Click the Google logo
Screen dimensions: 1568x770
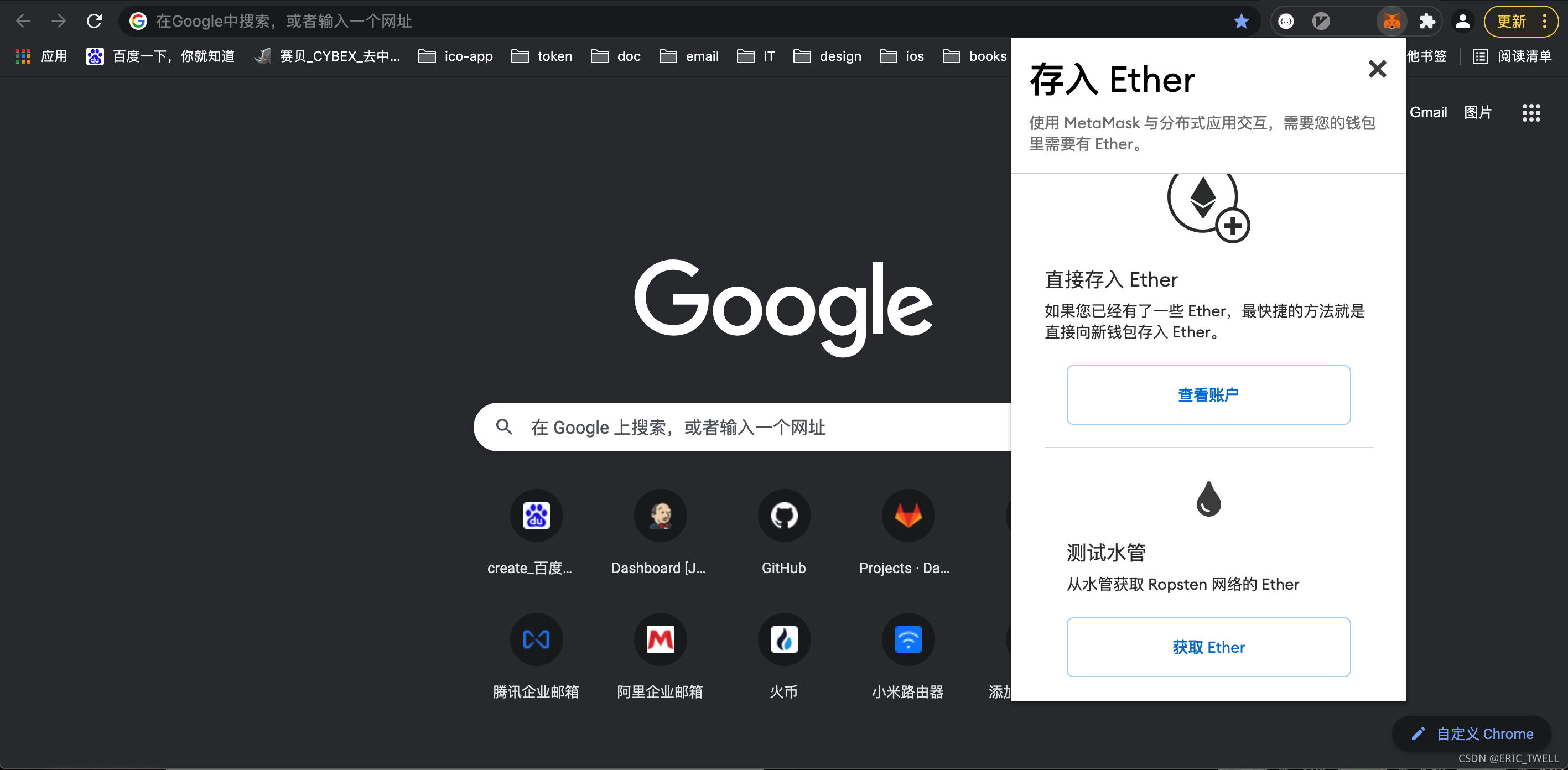coord(783,309)
